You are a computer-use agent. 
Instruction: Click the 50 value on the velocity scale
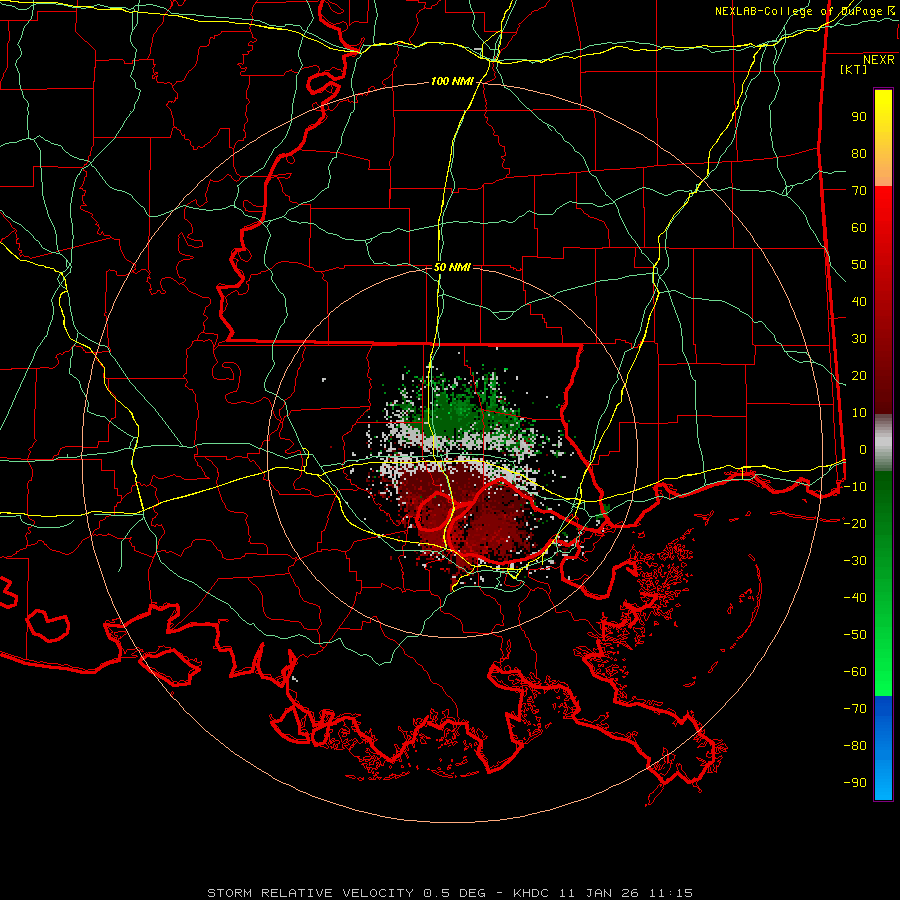point(859,265)
